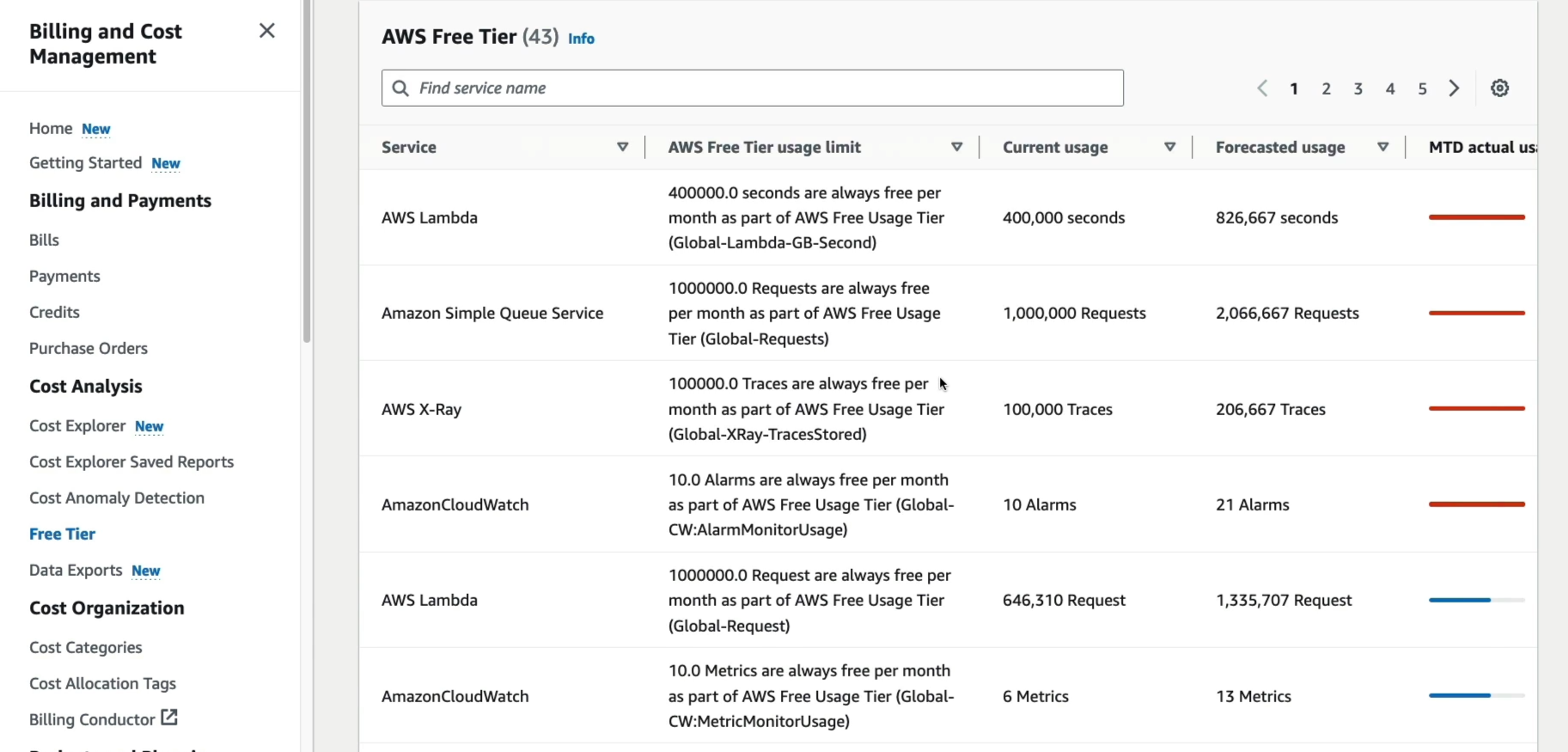This screenshot has width=1568, height=752.
Task: Click the CW:MetricMonitorUsage limit description
Action: pyautogui.click(x=811, y=696)
